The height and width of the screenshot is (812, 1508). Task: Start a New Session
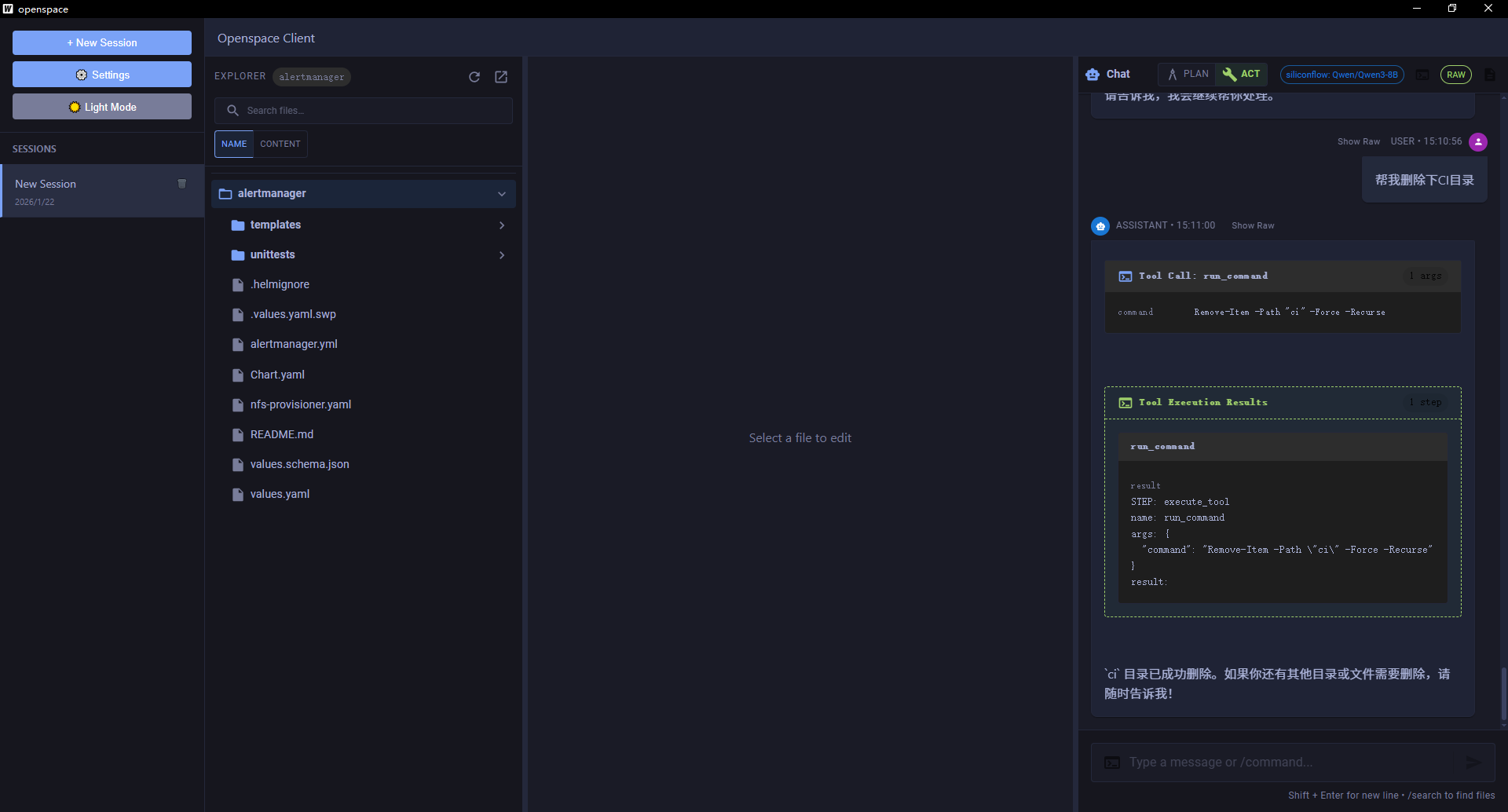[x=102, y=42]
